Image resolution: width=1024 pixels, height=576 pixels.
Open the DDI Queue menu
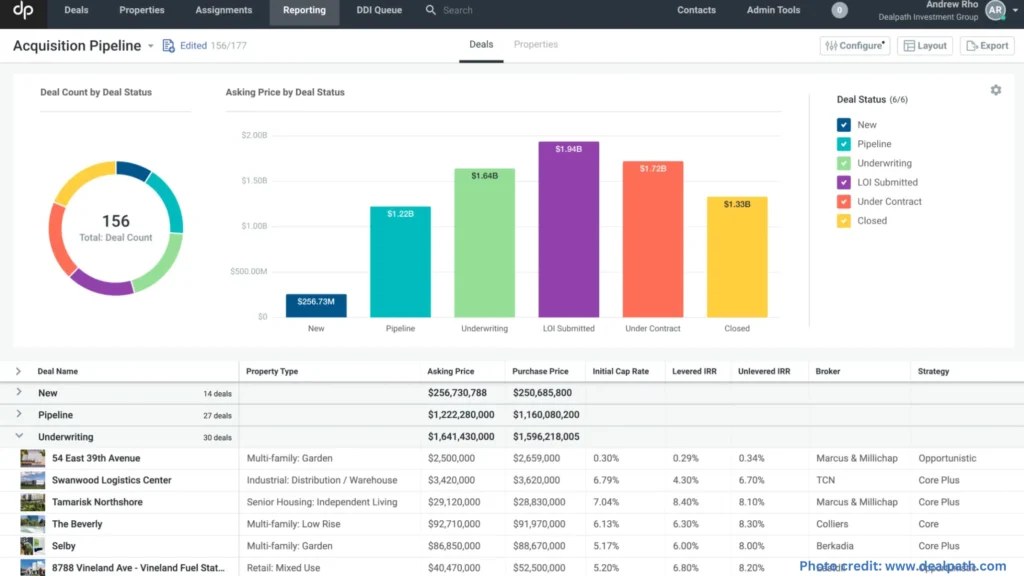[378, 11]
